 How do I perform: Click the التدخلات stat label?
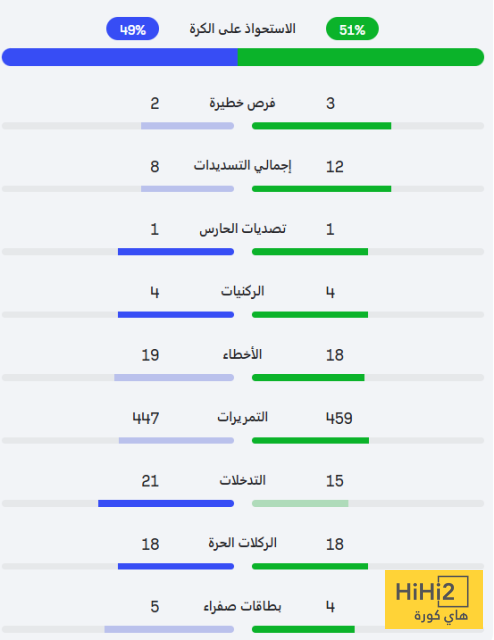click(243, 480)
